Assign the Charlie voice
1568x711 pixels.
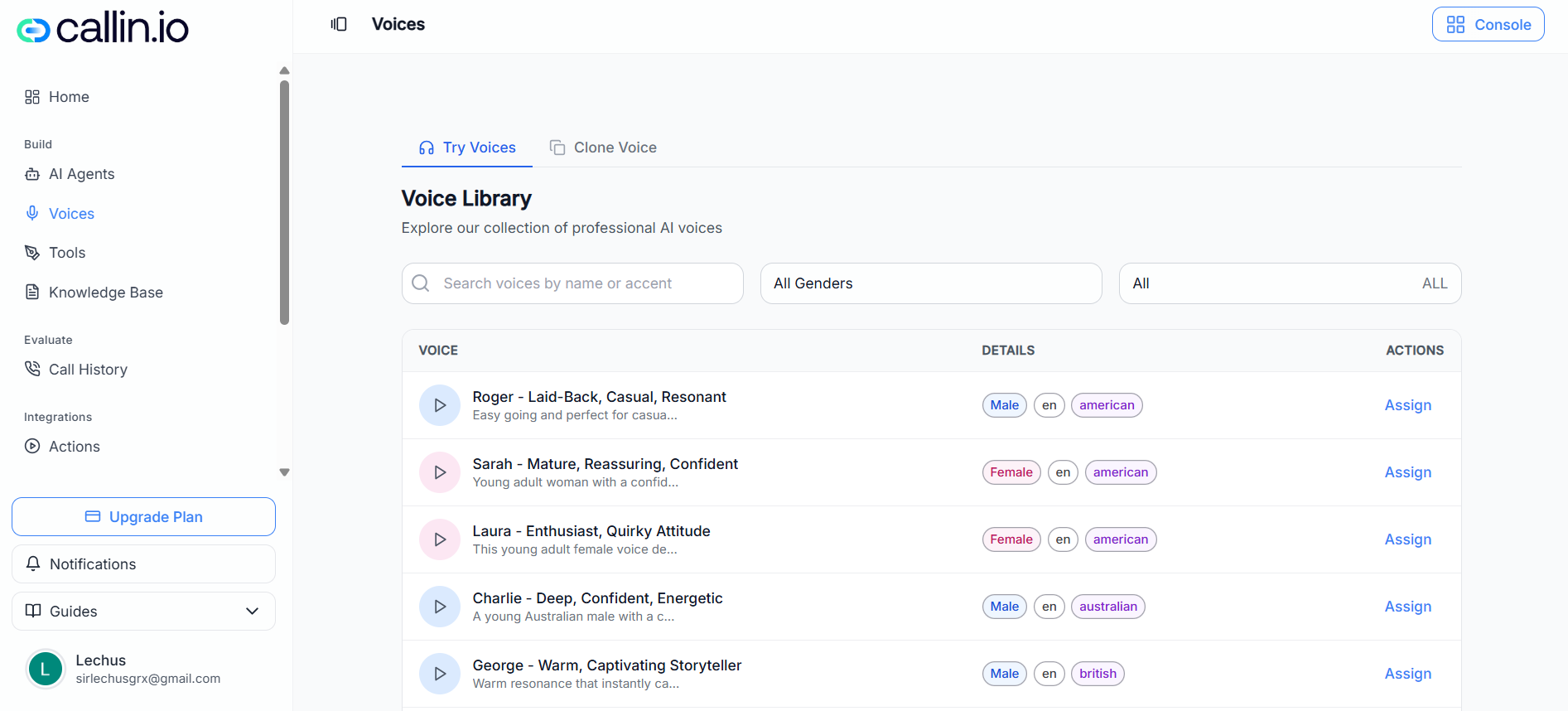pos(1408,607)
